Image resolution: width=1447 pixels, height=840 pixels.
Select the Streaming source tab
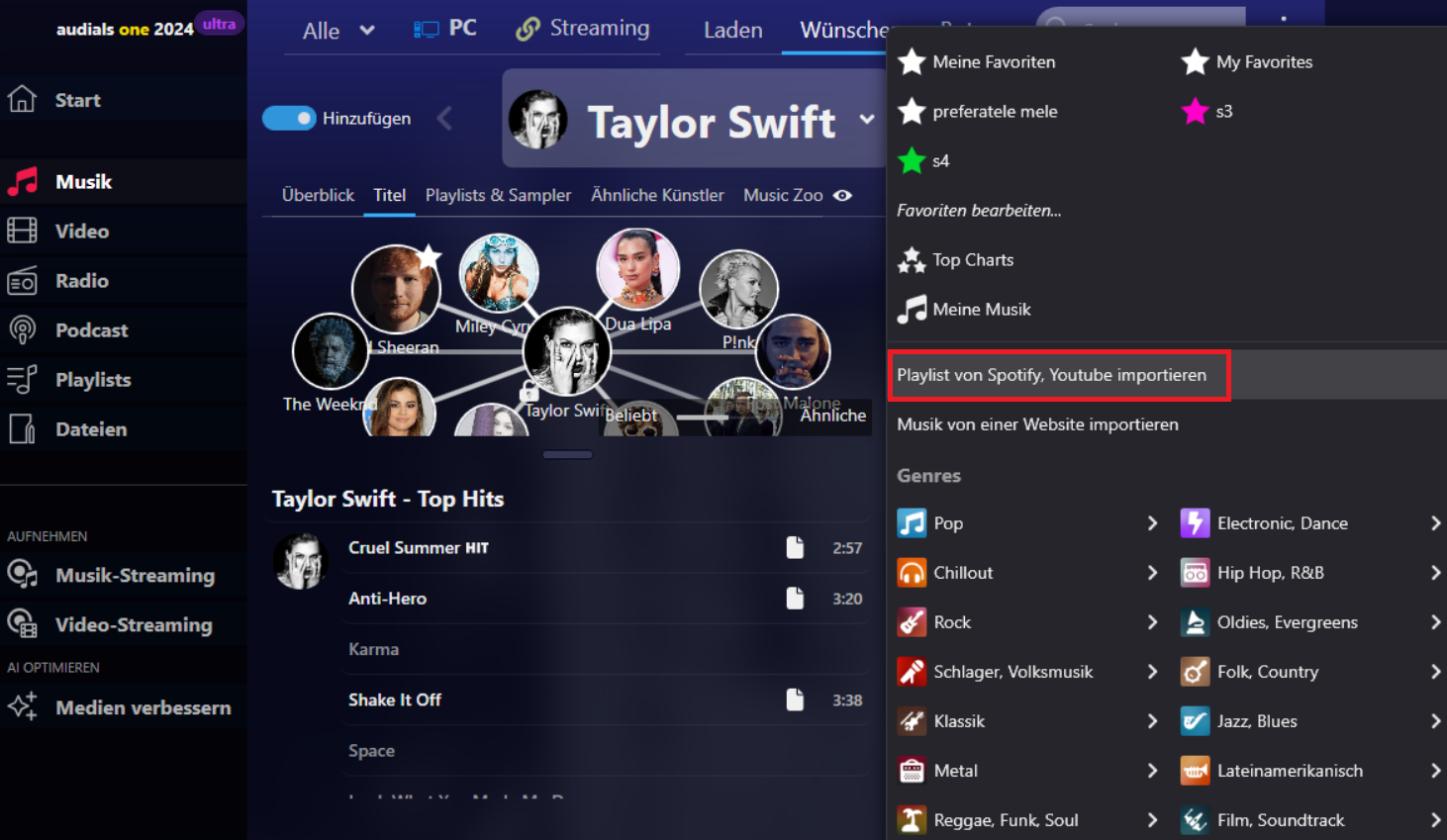583,29
